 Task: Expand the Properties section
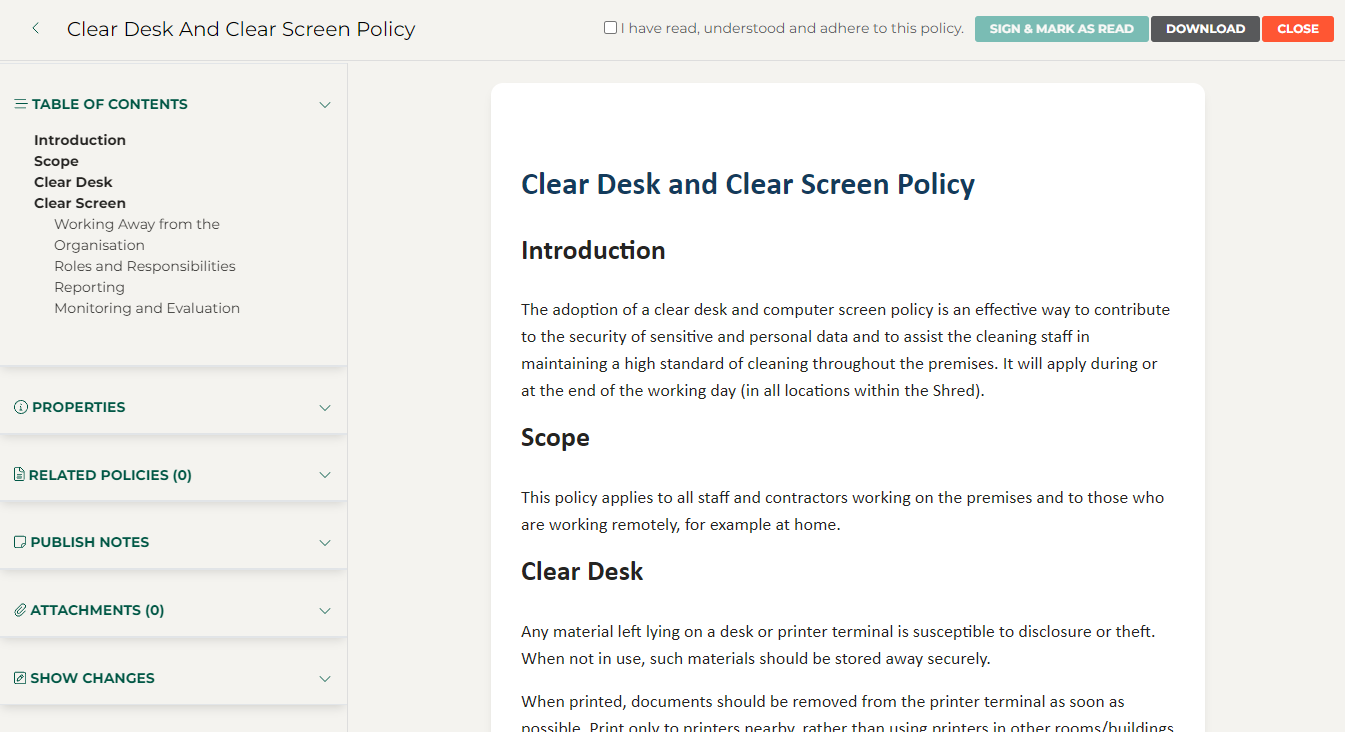tap(324, 407)
